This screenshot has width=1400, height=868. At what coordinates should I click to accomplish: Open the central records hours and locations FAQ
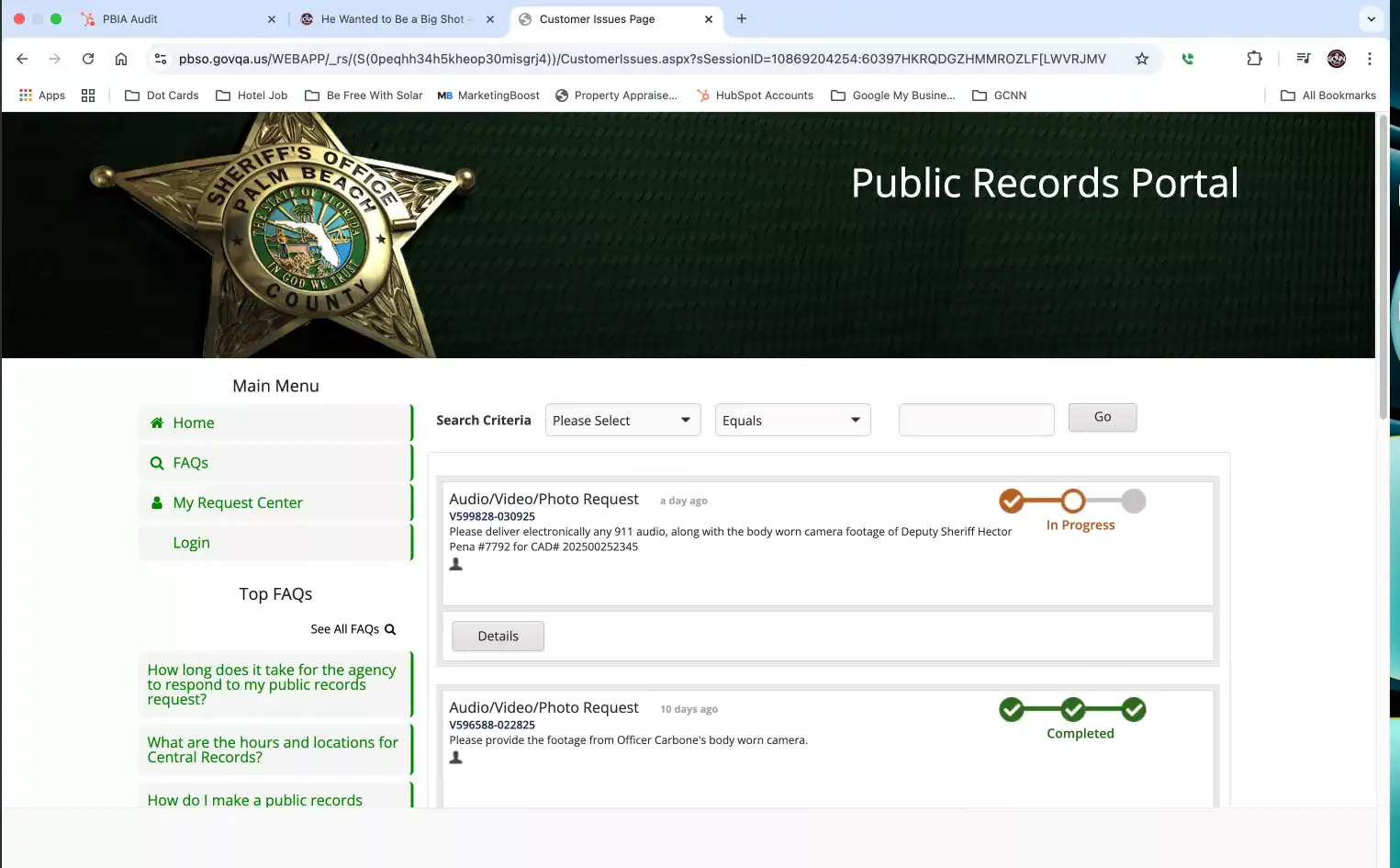coord(273,750)
